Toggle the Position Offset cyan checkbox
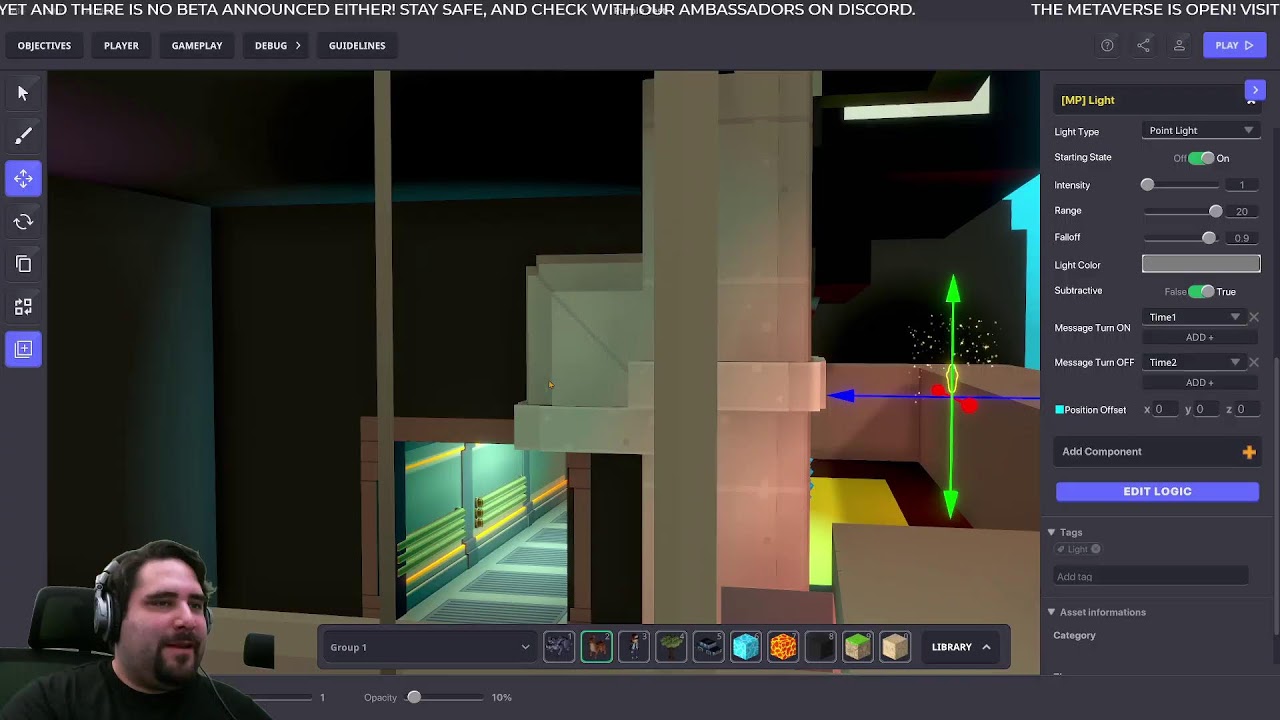 click(1059, 410)
